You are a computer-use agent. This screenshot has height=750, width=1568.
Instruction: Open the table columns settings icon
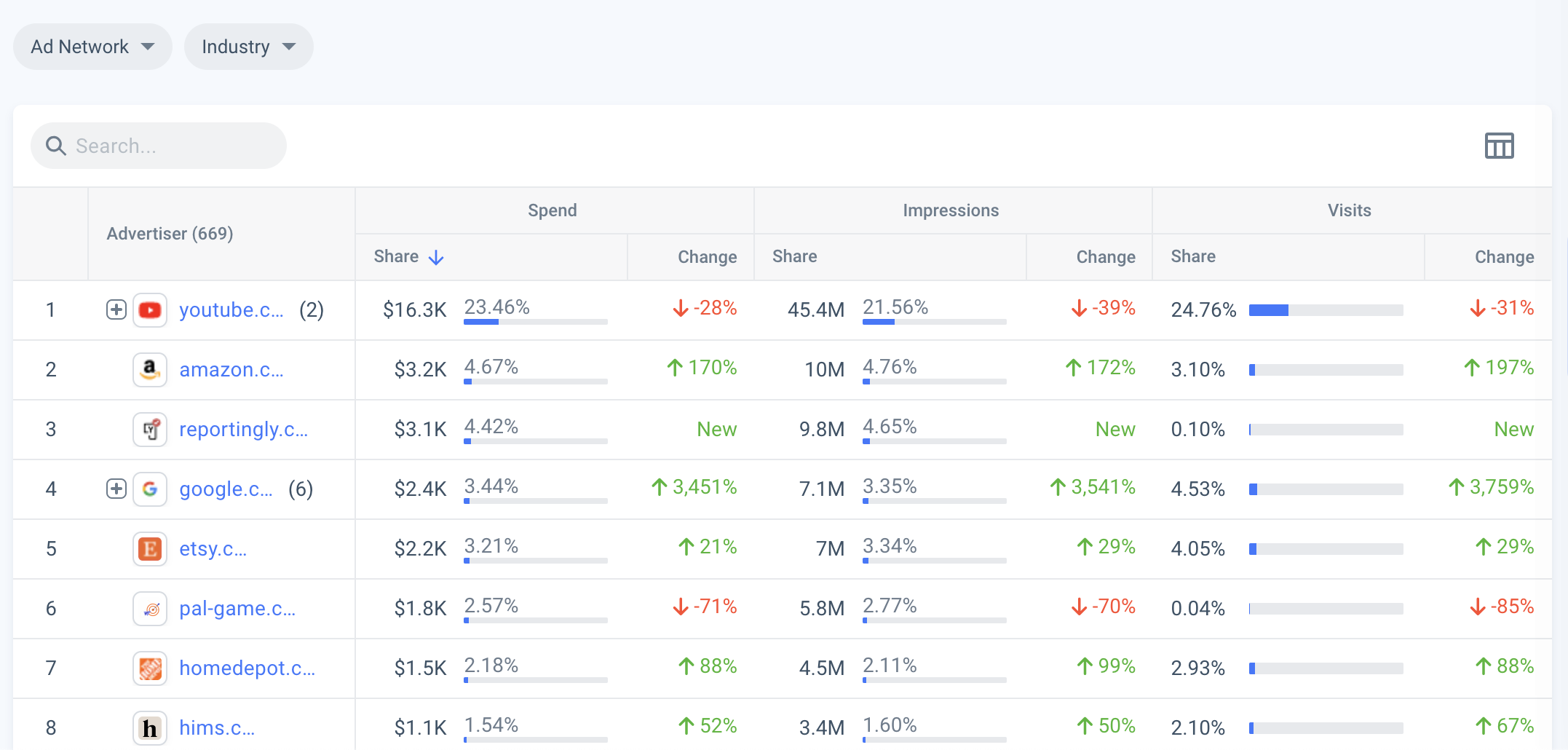pyautogui.click(x=1500, y=146)
